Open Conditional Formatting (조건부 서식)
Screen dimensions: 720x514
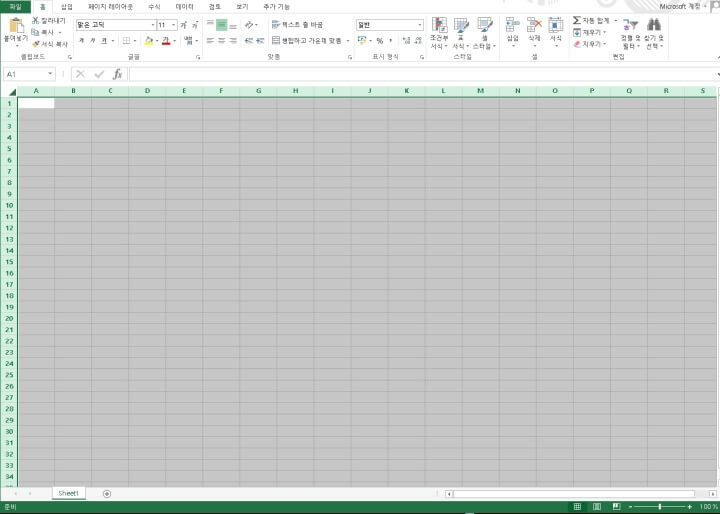(x=439, y=34)
